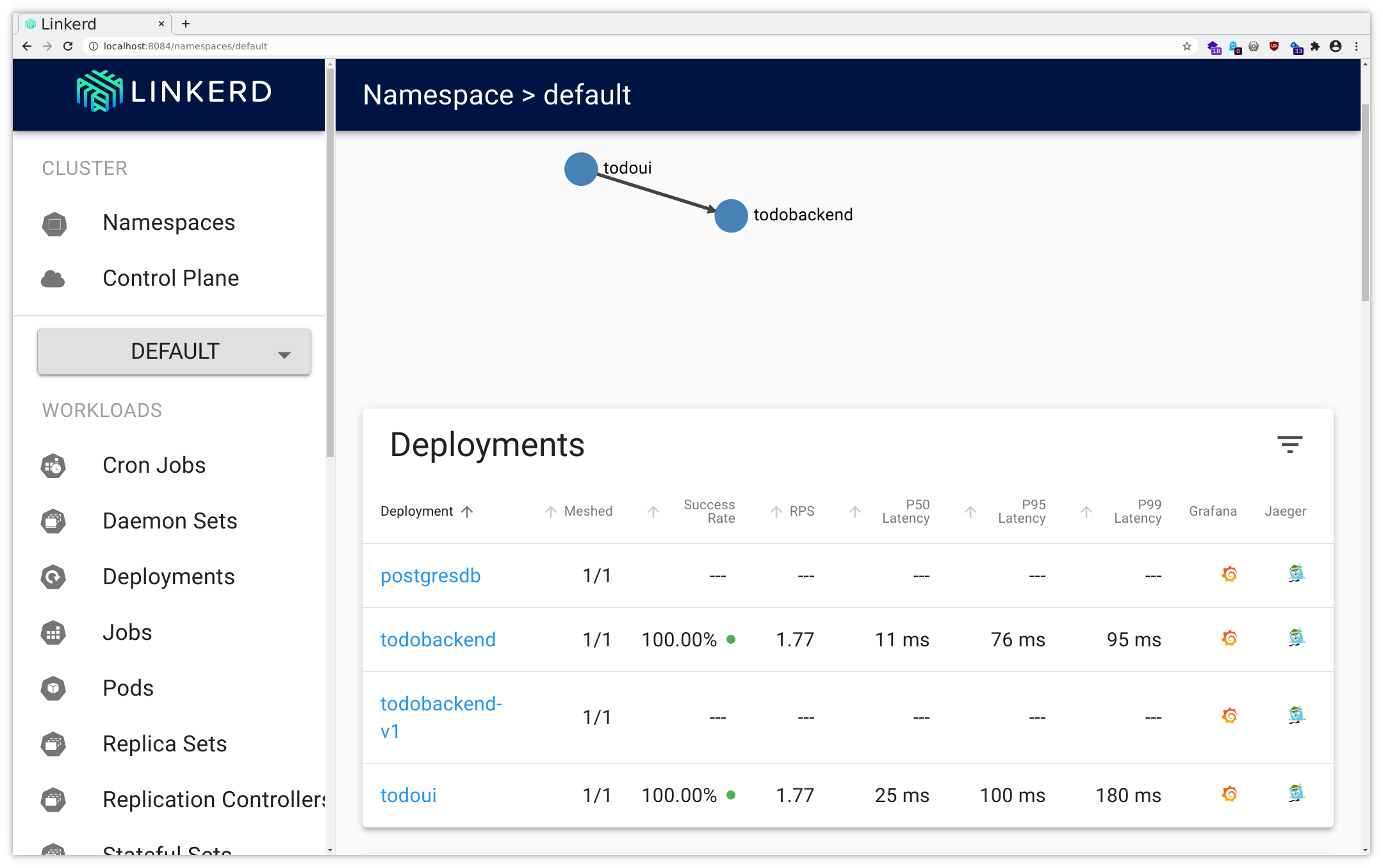Open Jaeger icon for todobackend-v1

pos(1296,716)
